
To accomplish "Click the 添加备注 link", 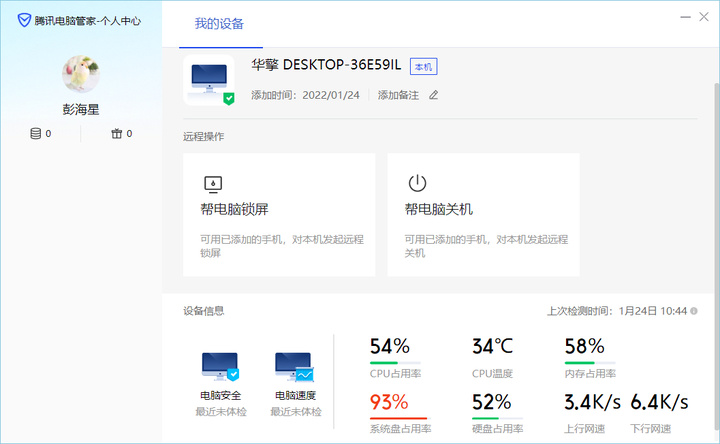I will [398, 95].
